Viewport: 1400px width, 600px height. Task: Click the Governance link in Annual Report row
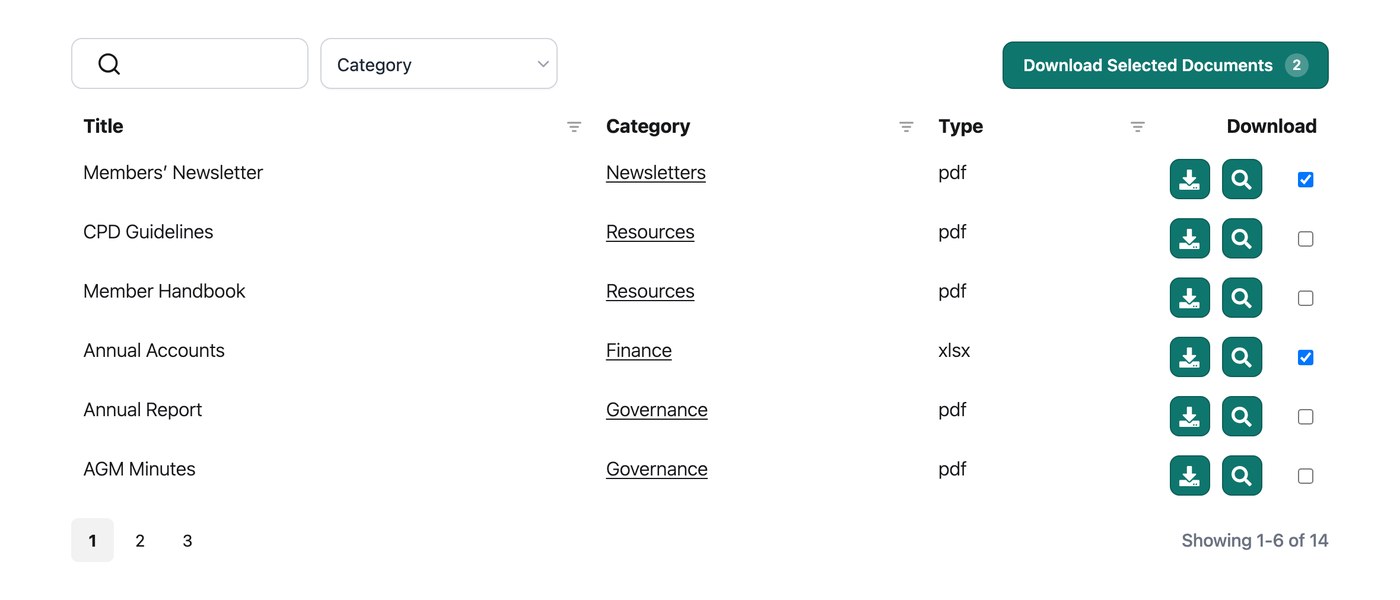(657, 410)
